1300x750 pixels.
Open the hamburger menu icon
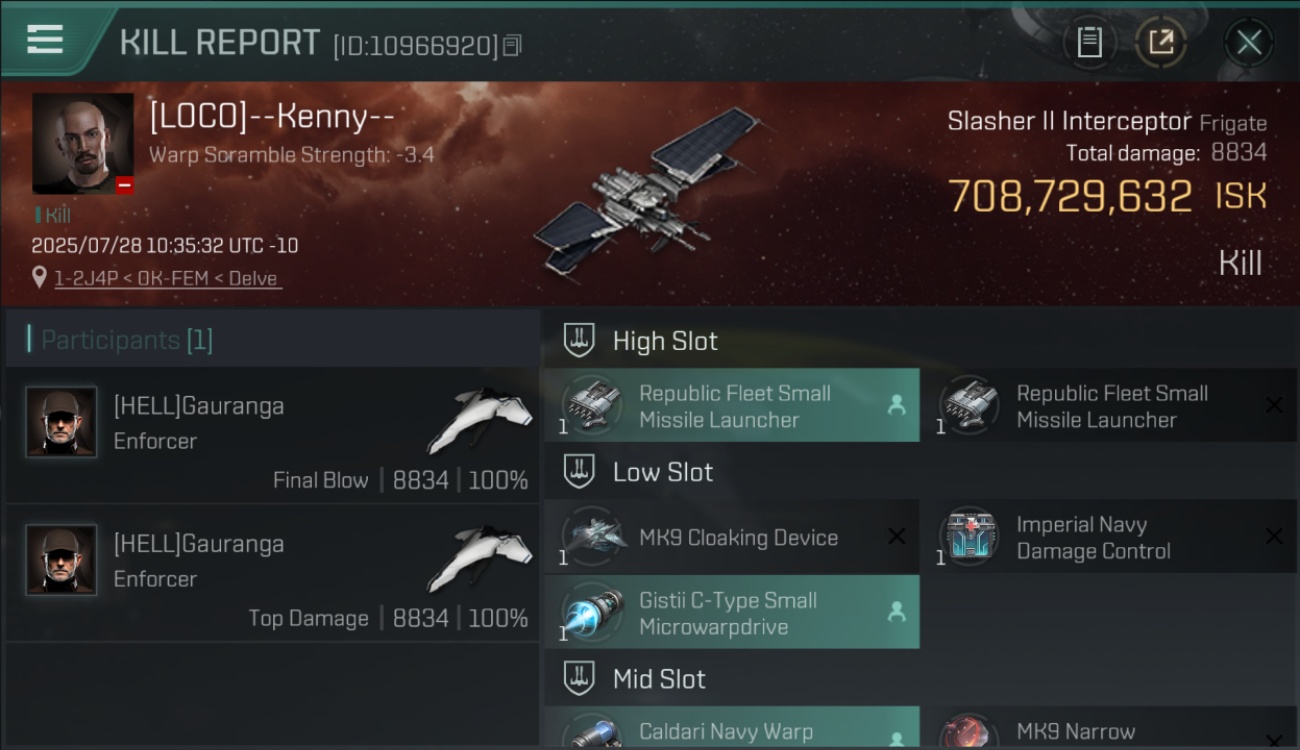point(45,40)
